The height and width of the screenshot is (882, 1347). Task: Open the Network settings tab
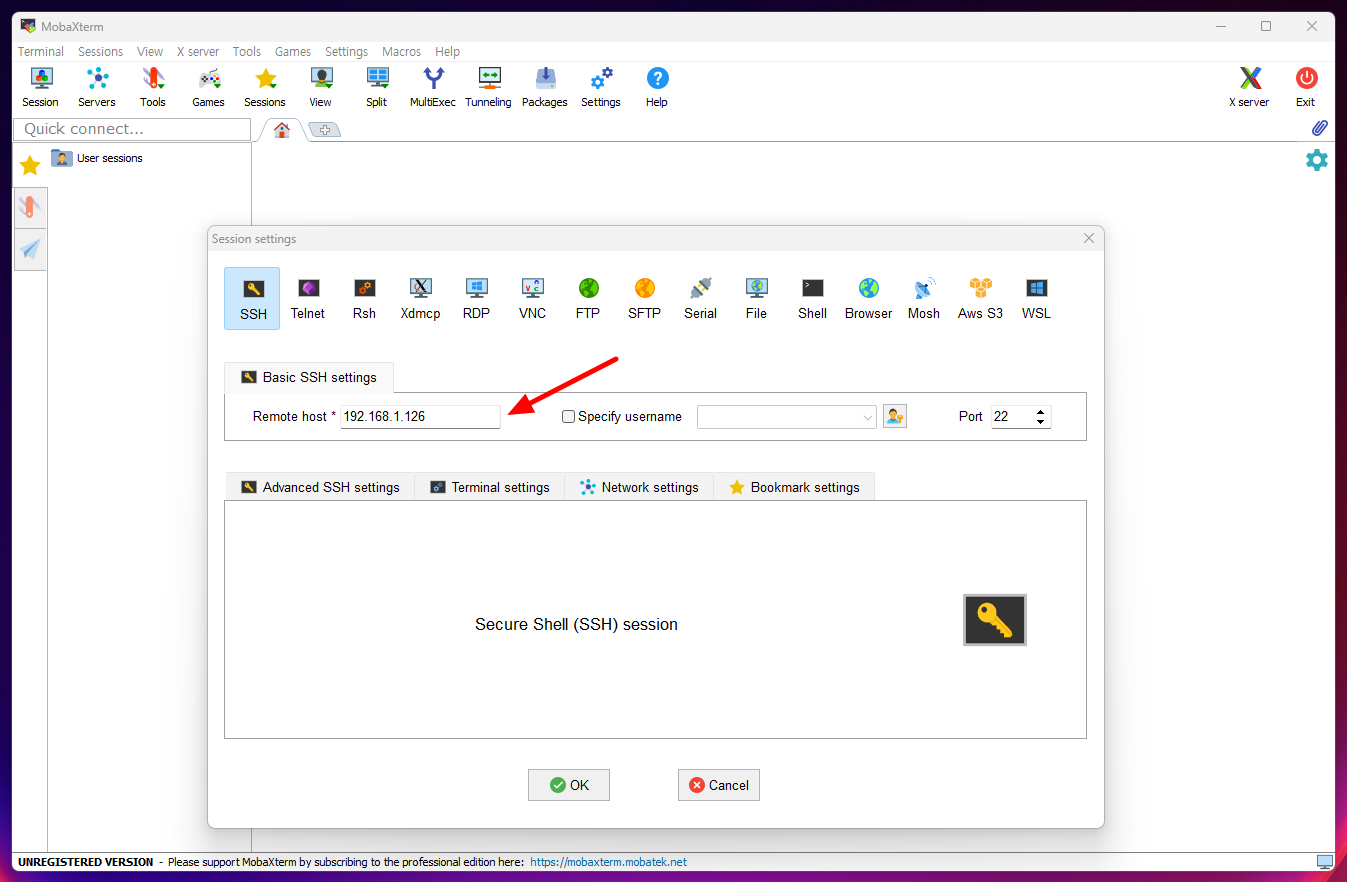pyautogui.click(x=639, y=487)
